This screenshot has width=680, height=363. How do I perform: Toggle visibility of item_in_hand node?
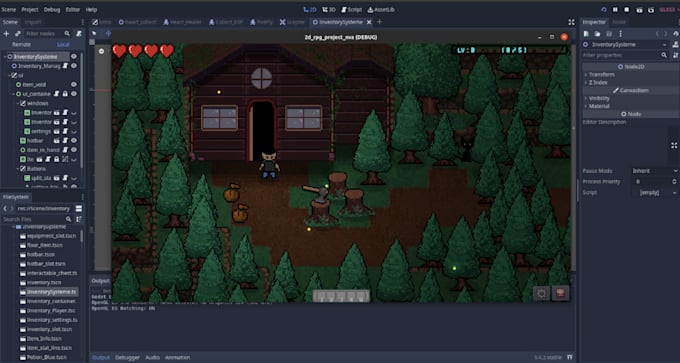pos(74,150)
